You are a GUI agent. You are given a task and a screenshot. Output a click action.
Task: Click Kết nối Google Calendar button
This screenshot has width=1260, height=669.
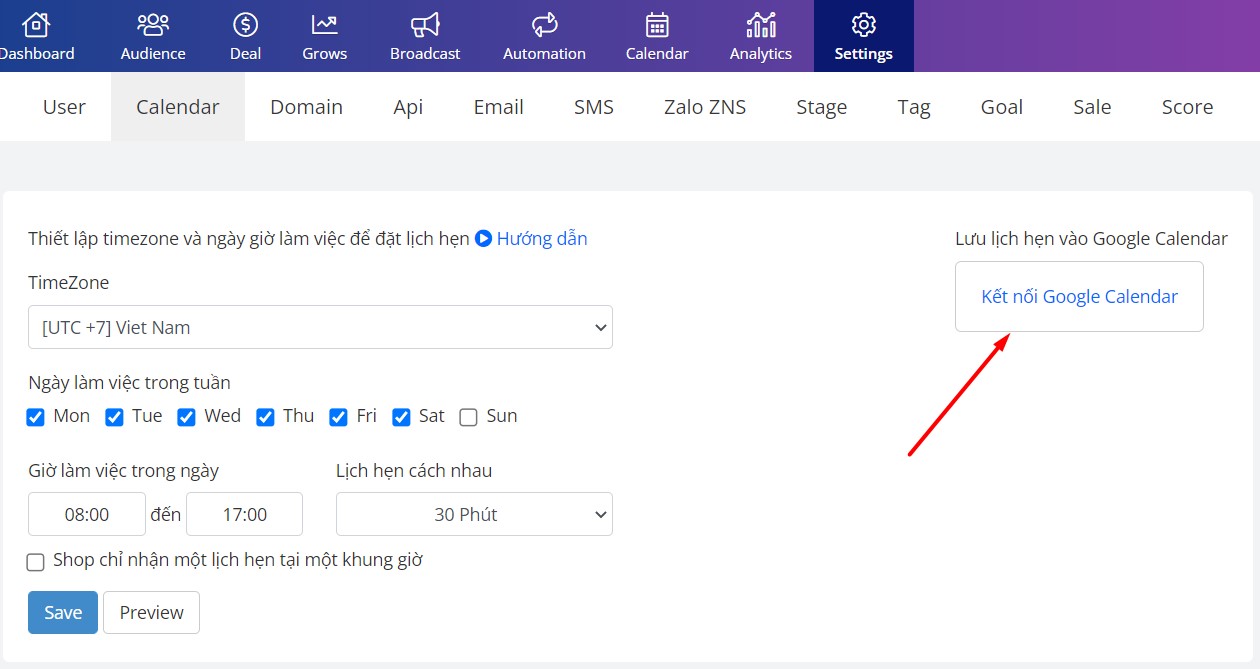[x=1079, y=296]
